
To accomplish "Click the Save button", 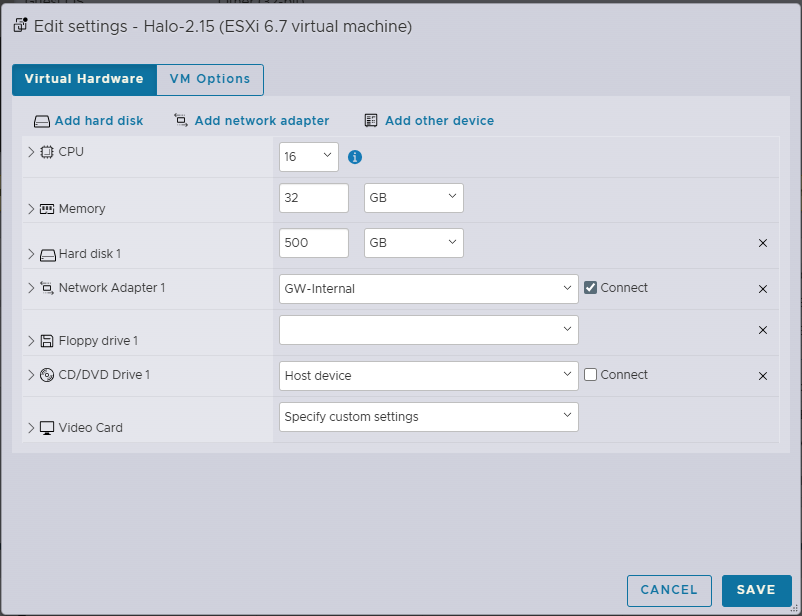I will [x=756, y=590].
